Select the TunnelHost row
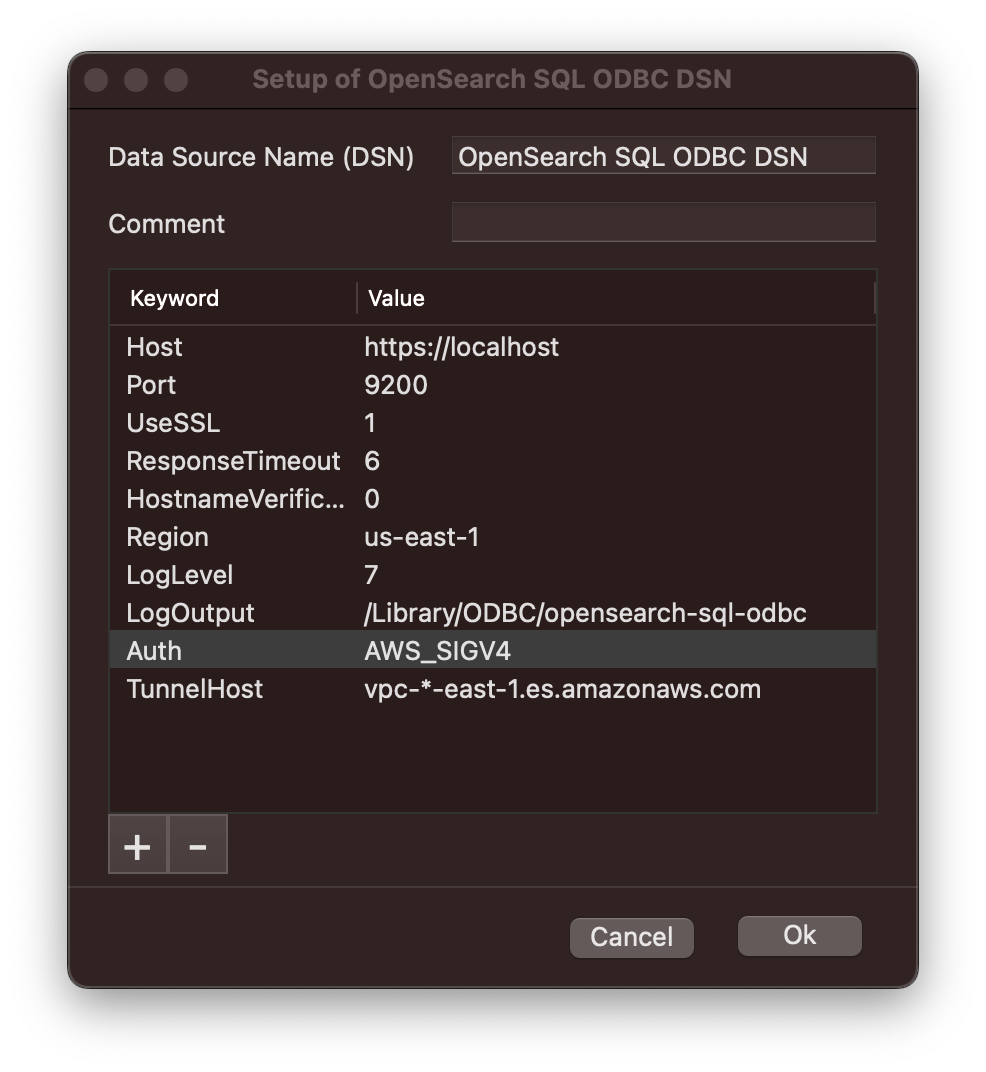 point(195,689)
